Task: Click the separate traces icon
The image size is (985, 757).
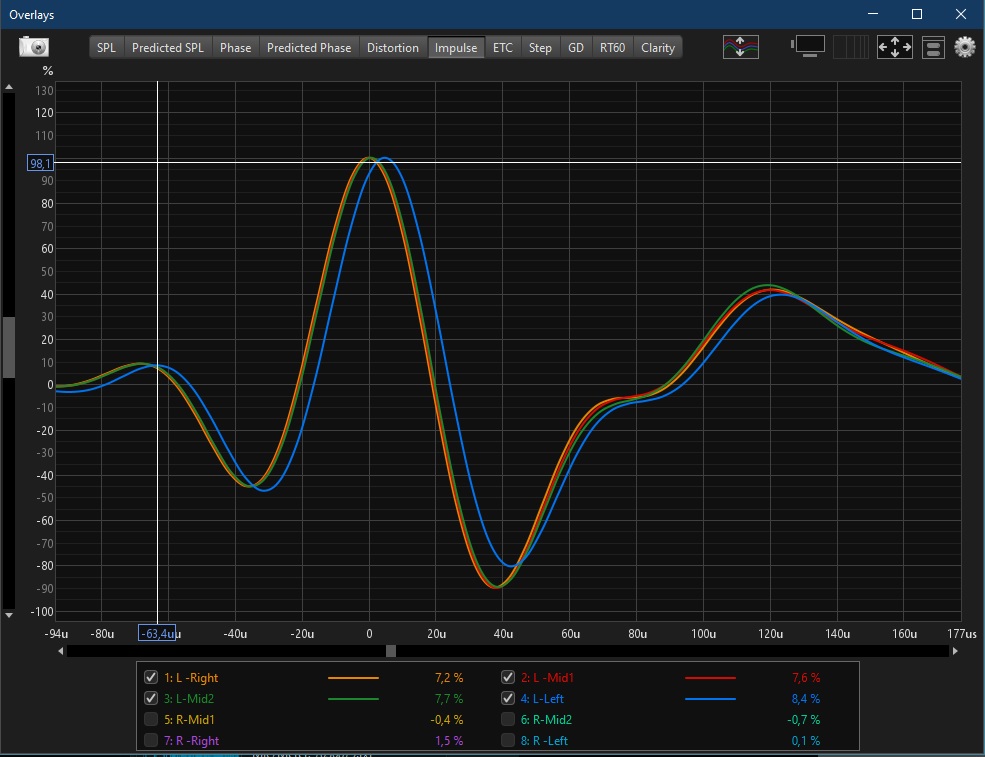Action: pos(741,47)
